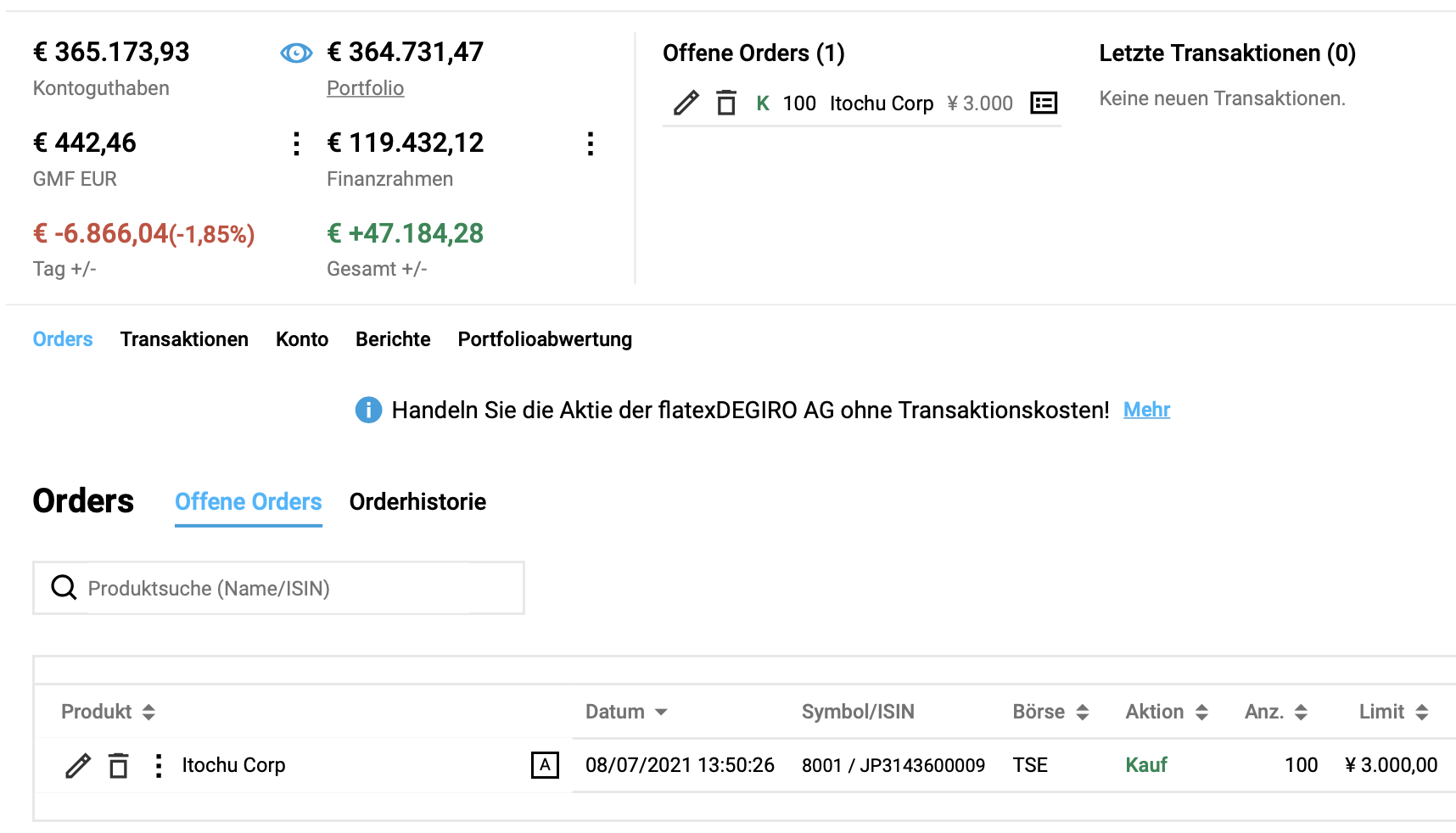Sort table by Produkt column
1456x833 pixels.
click(x=108, y=712)
